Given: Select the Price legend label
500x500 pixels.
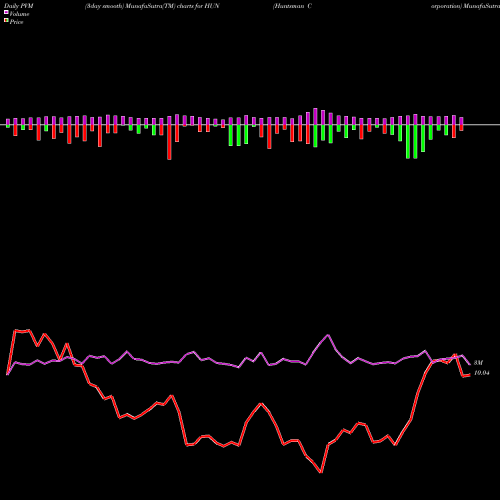Looking at the screenshot, I should (16, 22).
